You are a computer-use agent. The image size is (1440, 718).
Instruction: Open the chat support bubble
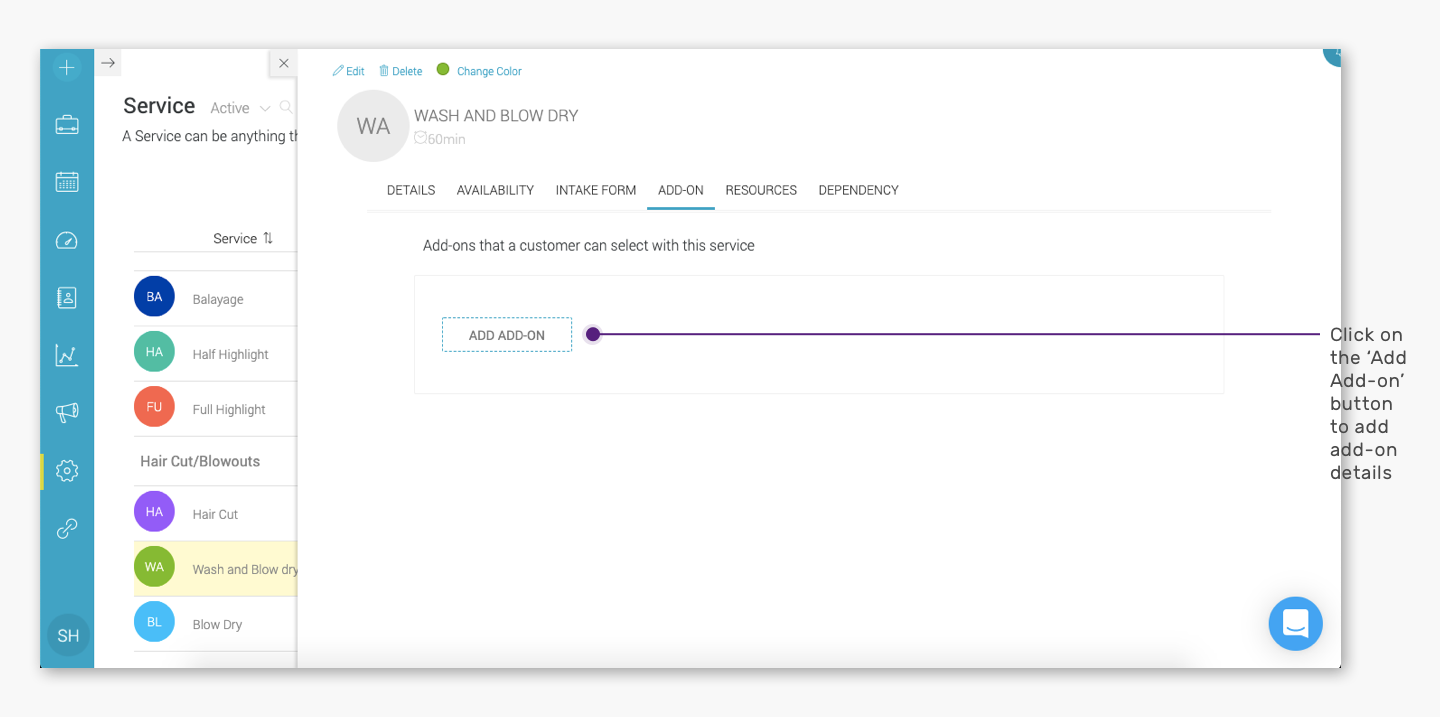click(x=1296, y=624)
